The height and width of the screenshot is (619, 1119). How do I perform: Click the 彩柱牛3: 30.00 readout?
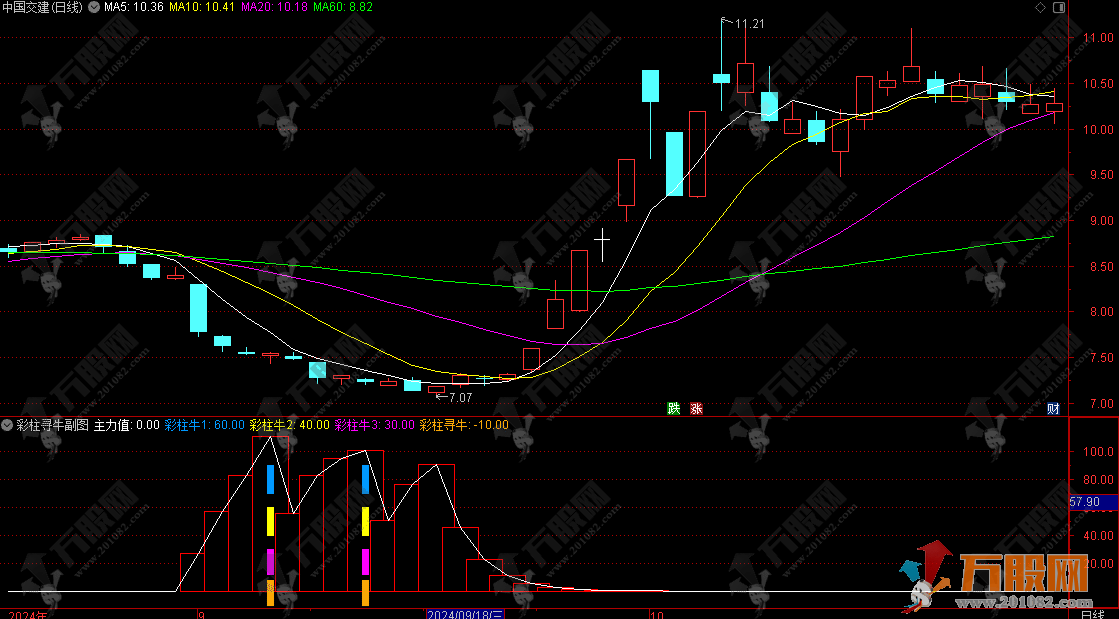coord(375,425)
